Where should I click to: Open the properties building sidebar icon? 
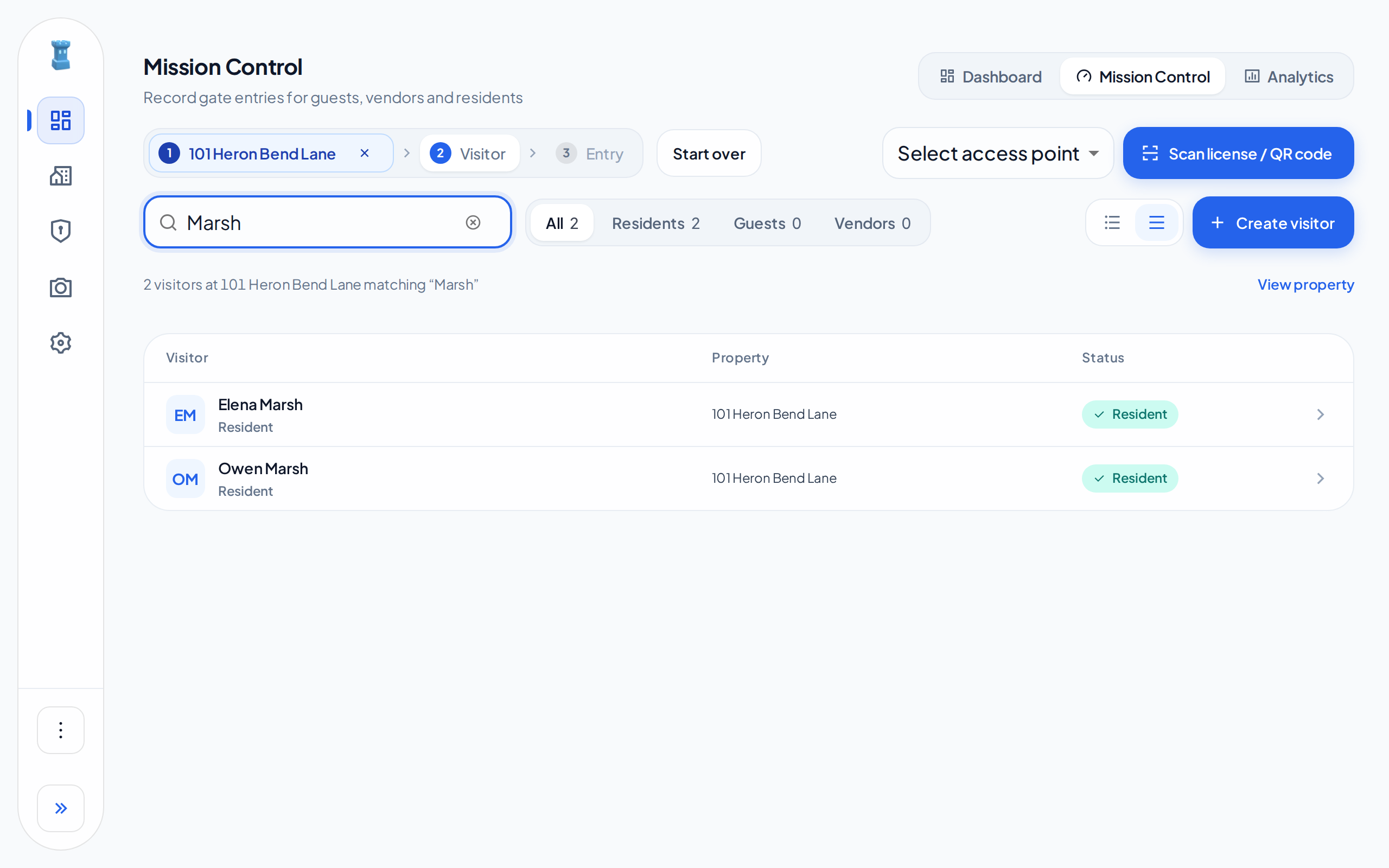coord(61,176)
